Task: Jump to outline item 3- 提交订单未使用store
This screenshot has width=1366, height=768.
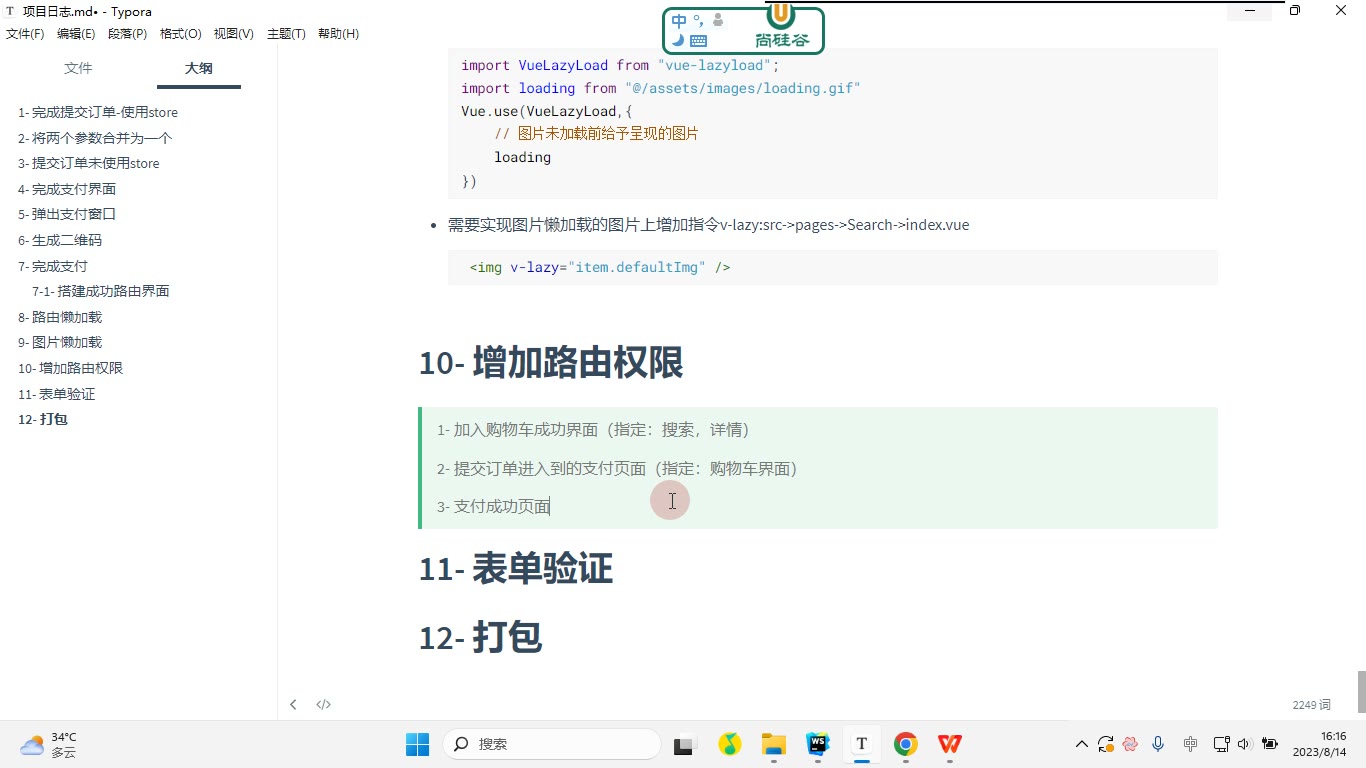Action: (89, 163)
